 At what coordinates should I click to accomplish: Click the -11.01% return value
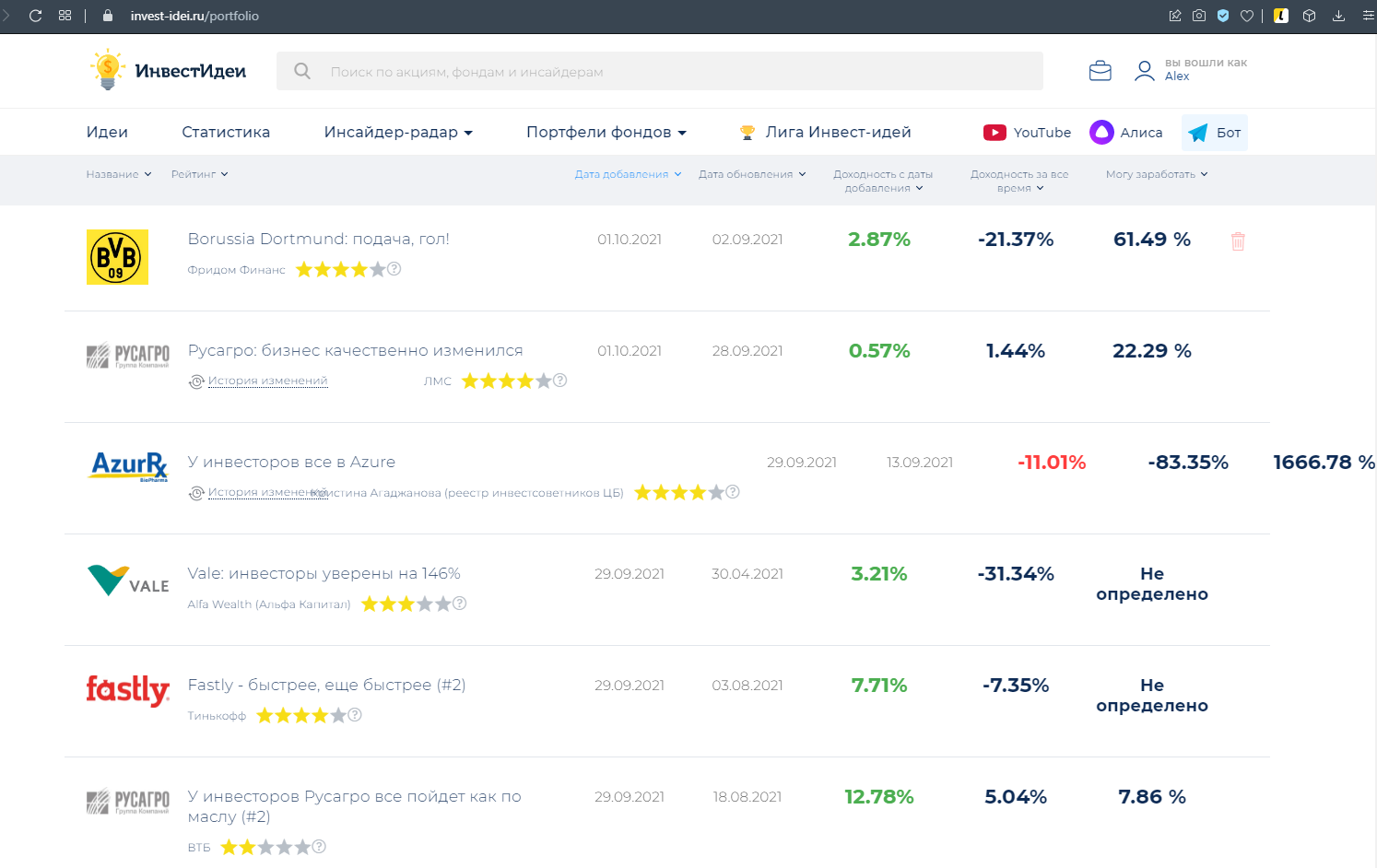tap(1052, 463)
